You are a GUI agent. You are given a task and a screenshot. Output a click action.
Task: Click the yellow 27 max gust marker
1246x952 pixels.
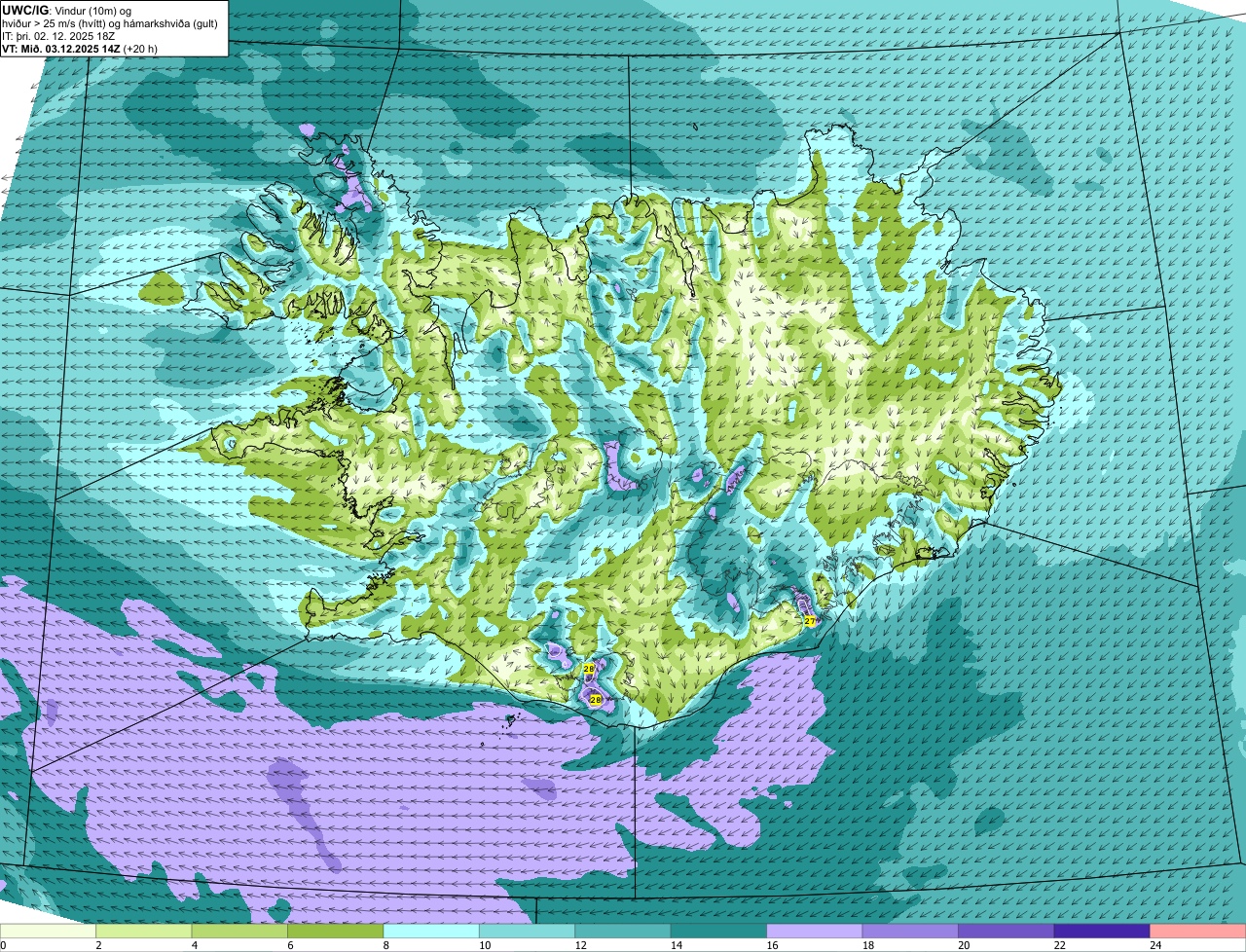click(810, 621)
